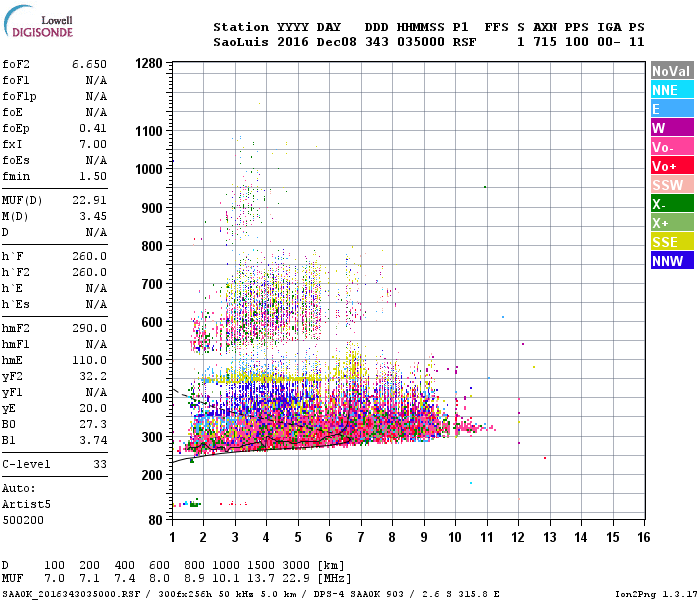Click the B1 value 3.74
This screenshot has height=600, width=700.
93,441
